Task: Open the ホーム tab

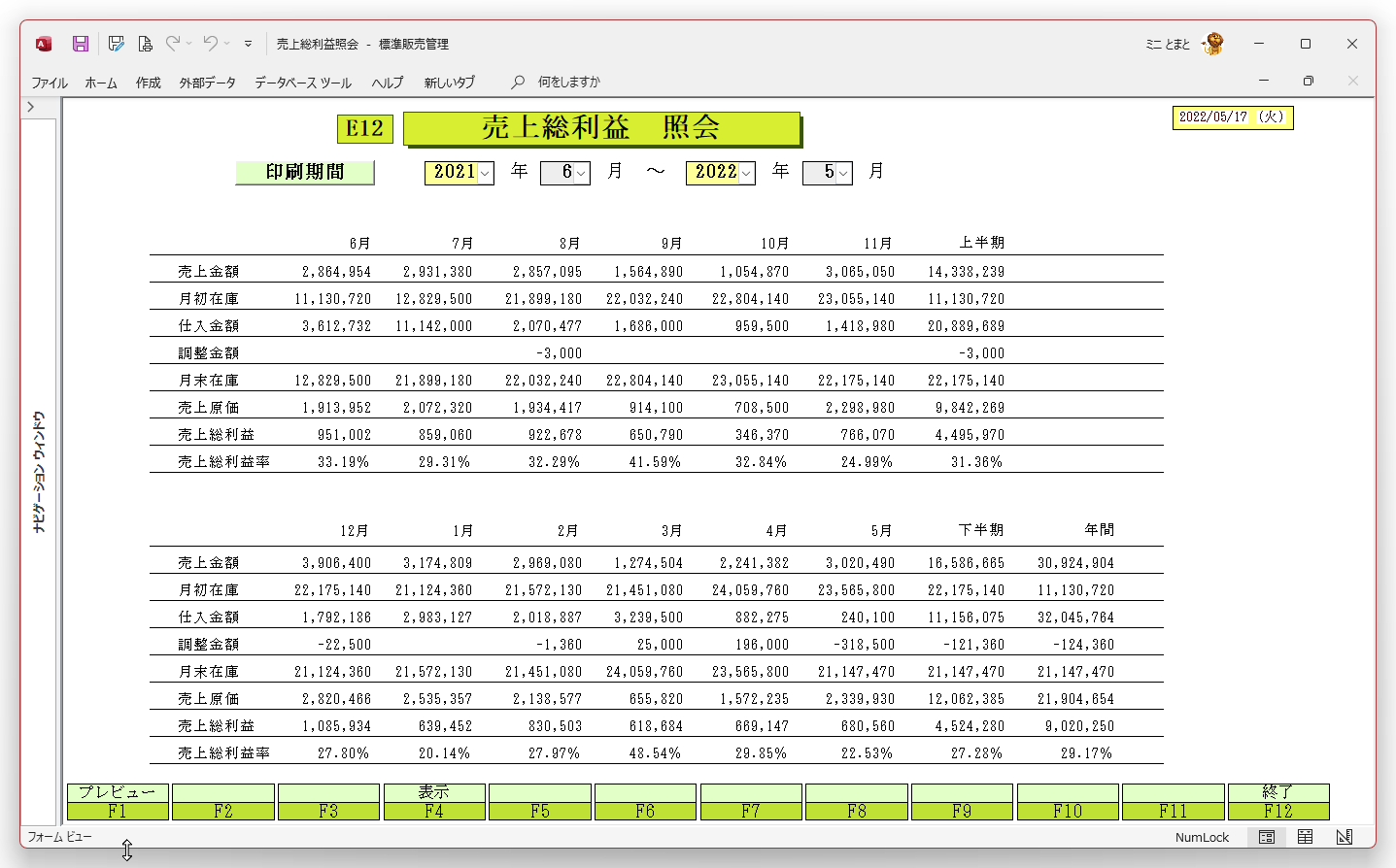Action: tap(101, 83)
